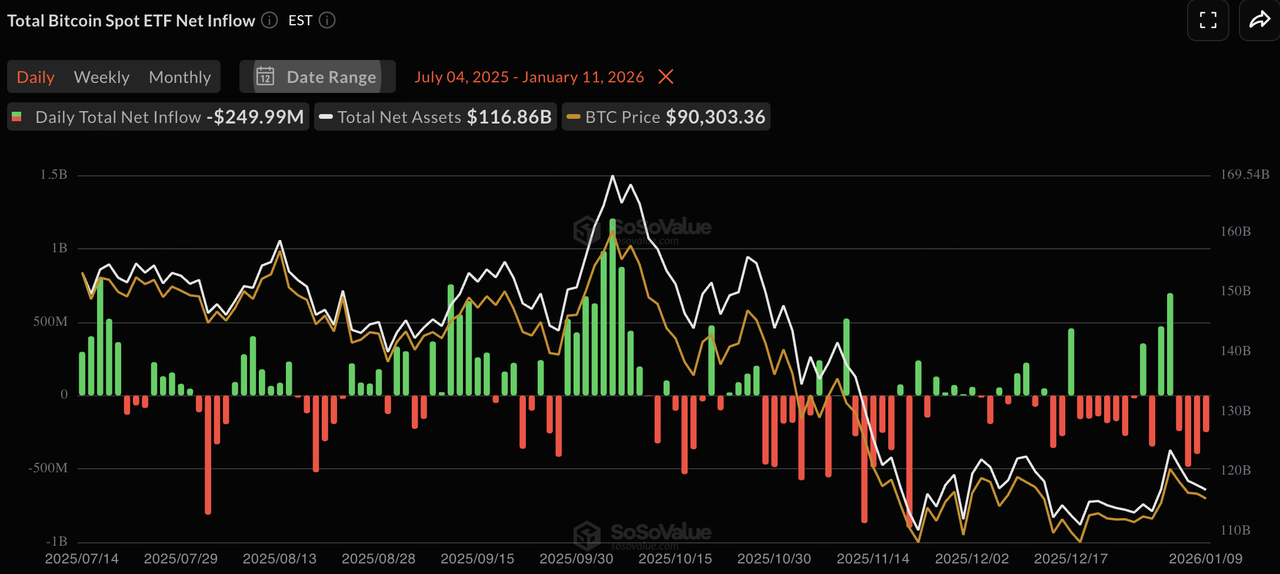The width and height of the screenshot is (1280, 574).
Task: Click the info icon next to EST
Action: [327, 20]
